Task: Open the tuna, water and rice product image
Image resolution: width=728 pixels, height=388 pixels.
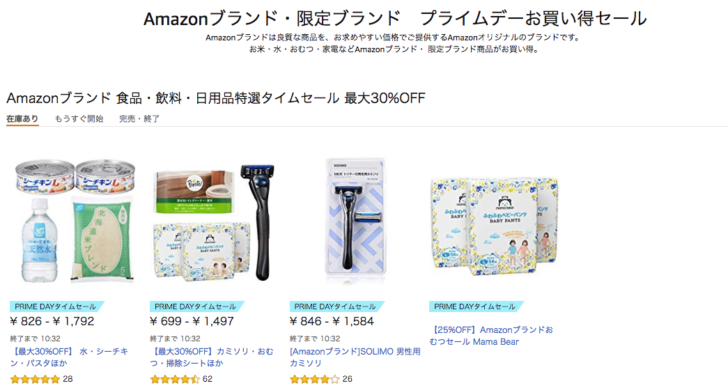Action: click(75, 221)
